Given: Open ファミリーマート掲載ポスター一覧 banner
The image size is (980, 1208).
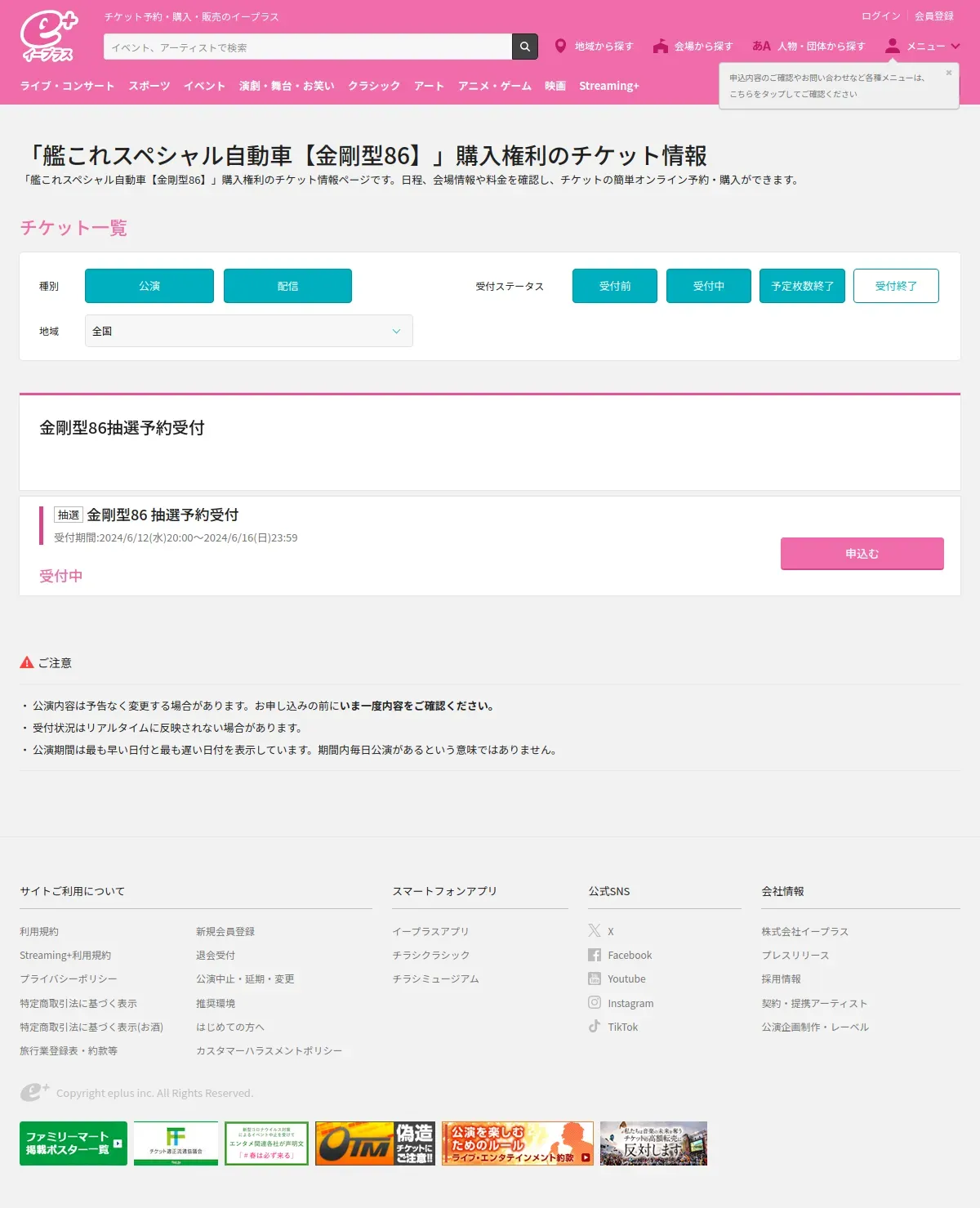Looking at the screenshot, I should 73,1143.
